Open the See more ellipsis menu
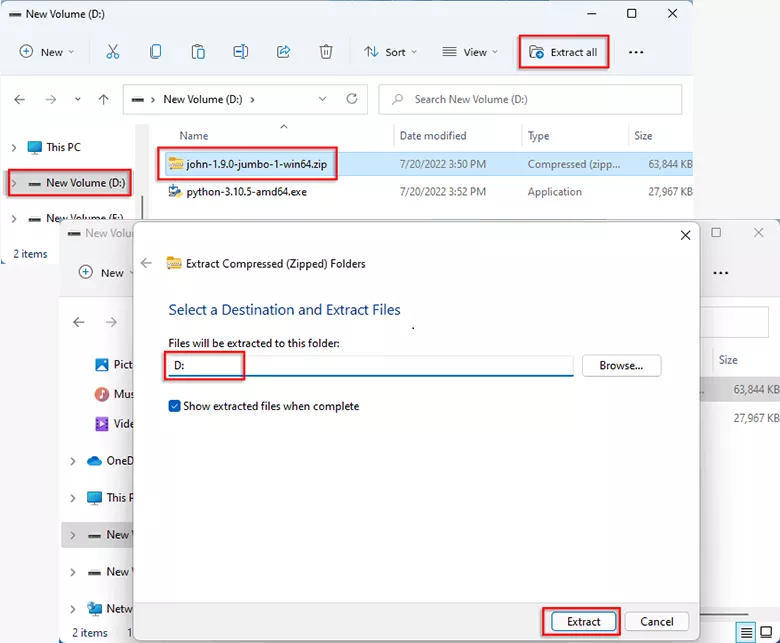This screenshot has height=643, width=780. (636, 52)
